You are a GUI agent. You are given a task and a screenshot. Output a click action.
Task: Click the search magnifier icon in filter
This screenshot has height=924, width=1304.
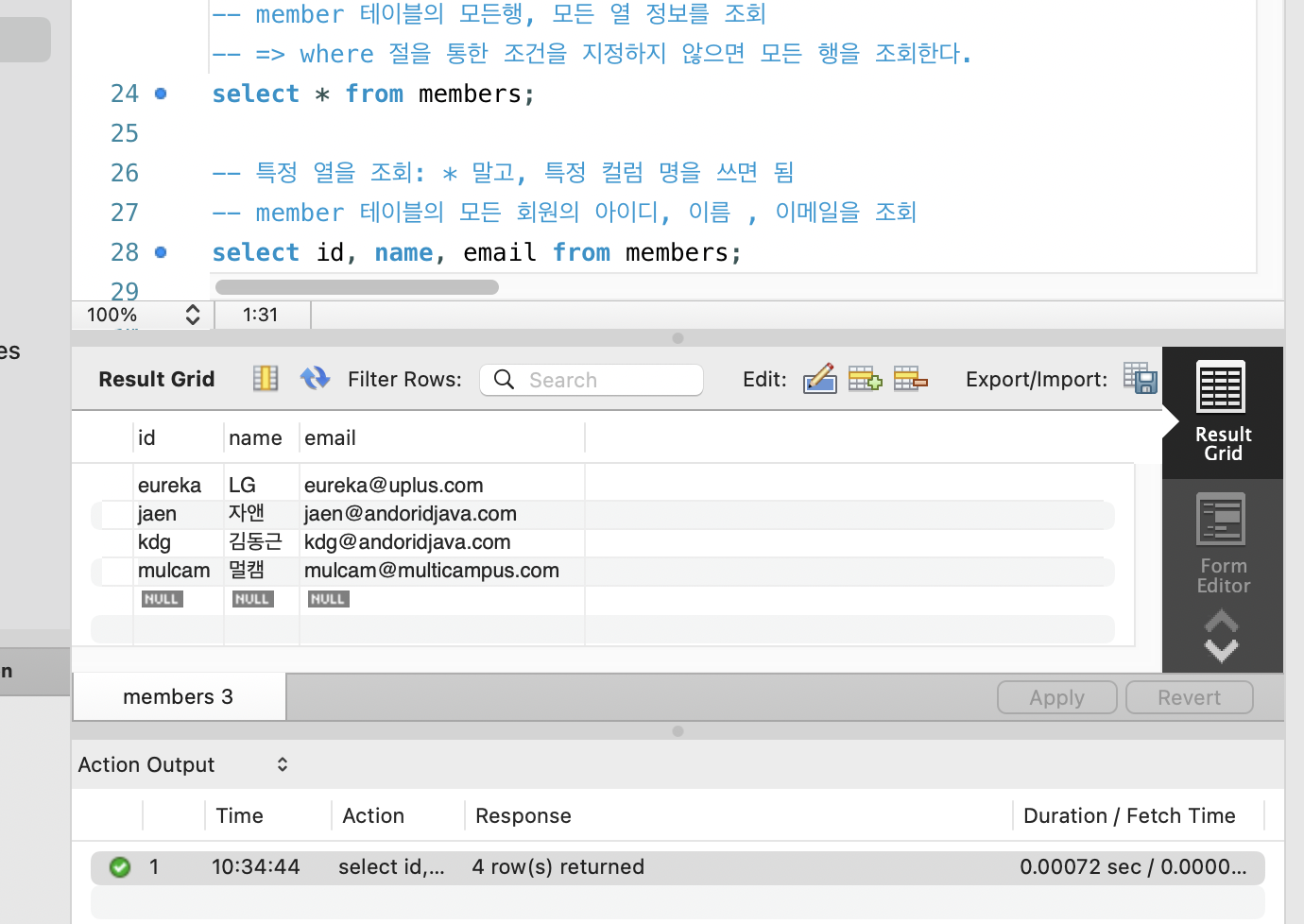point(505,380)
